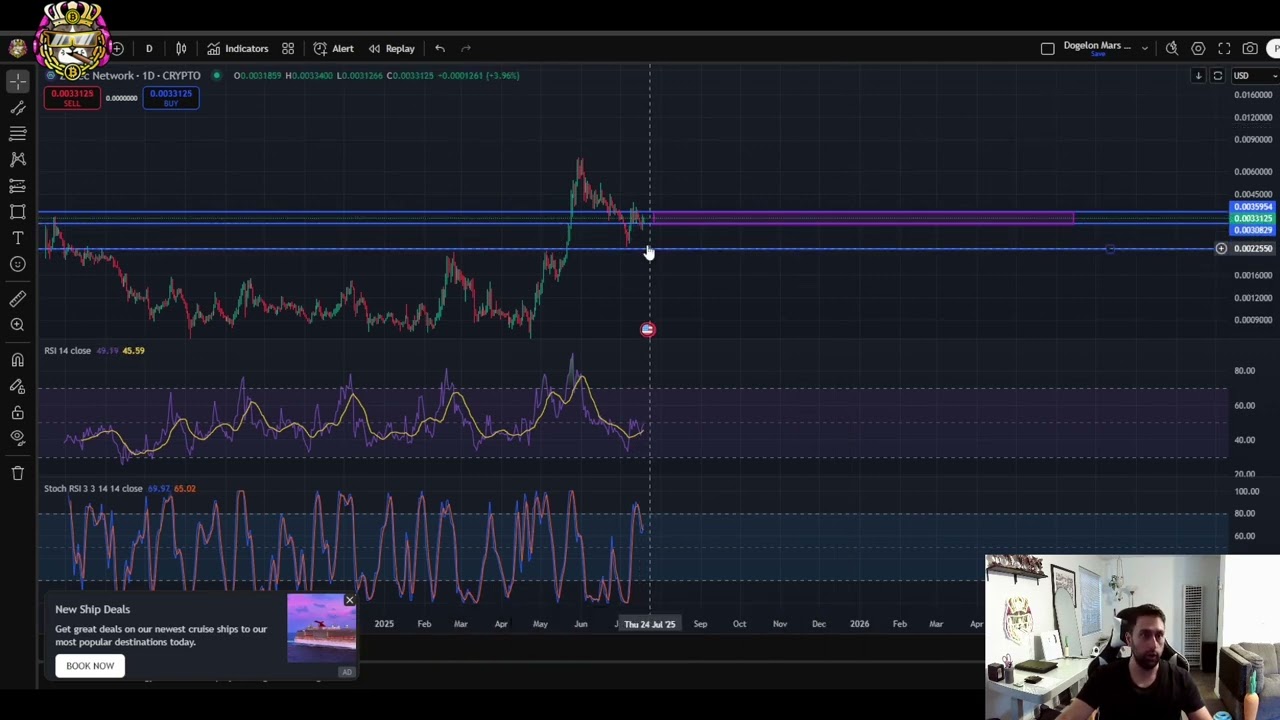1280x720 pixels.
Task: Select the trend line drawing tool
Action: (x=18, y=107)
